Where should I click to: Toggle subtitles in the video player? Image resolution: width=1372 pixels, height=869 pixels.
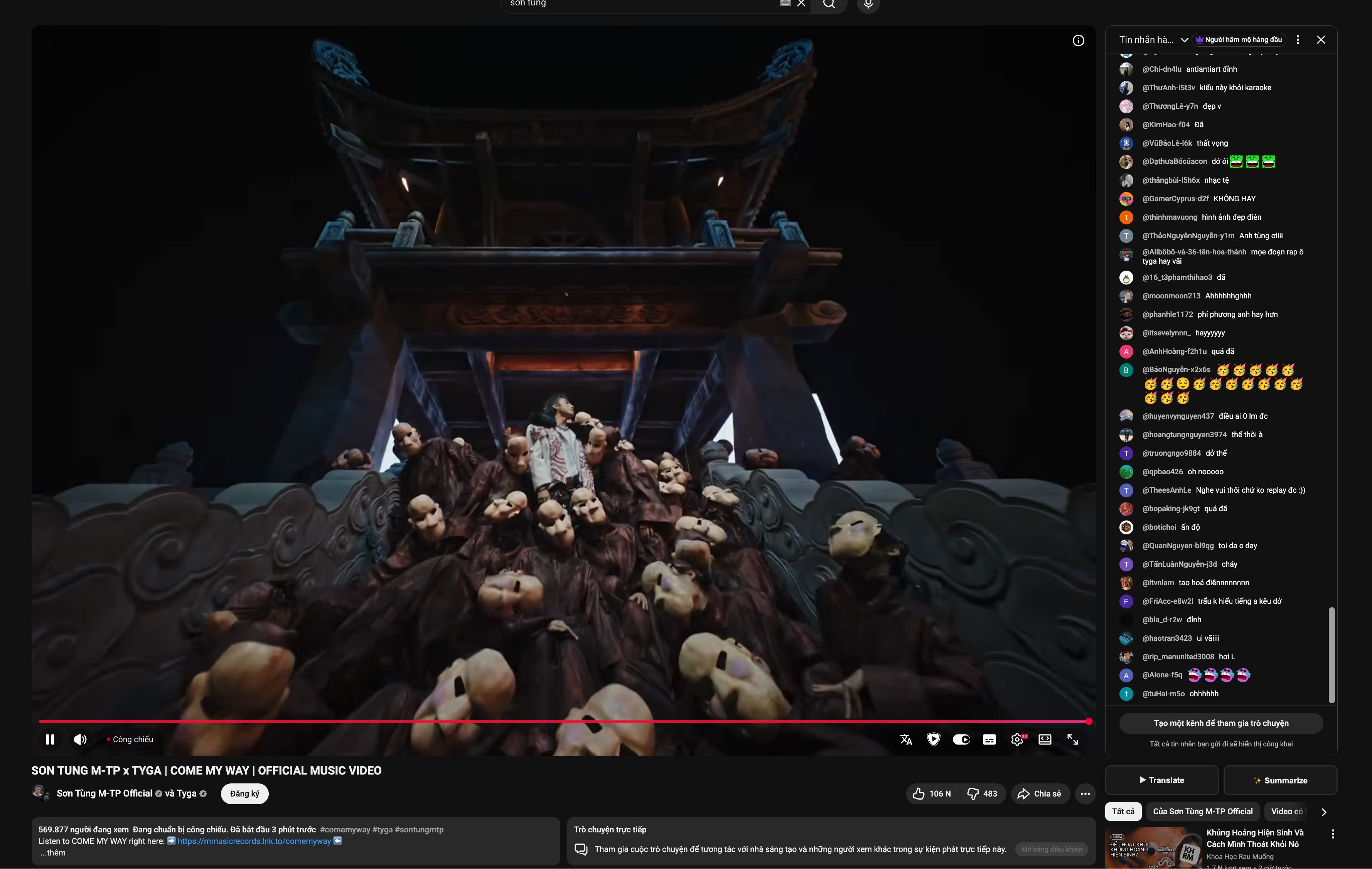989,739
